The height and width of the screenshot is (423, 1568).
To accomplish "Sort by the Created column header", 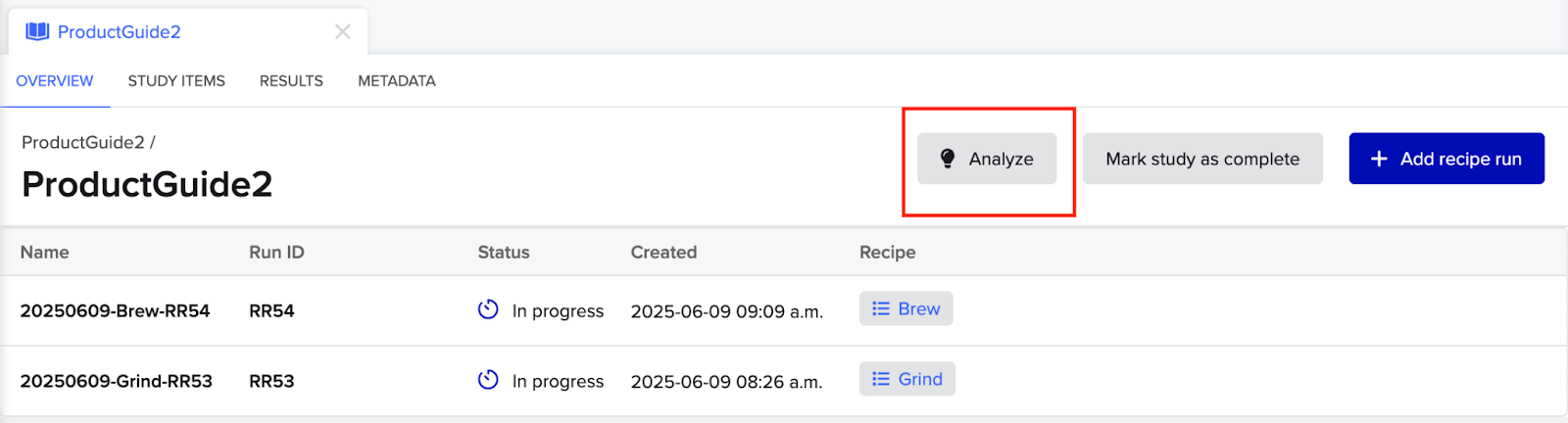I will (663, 253).
